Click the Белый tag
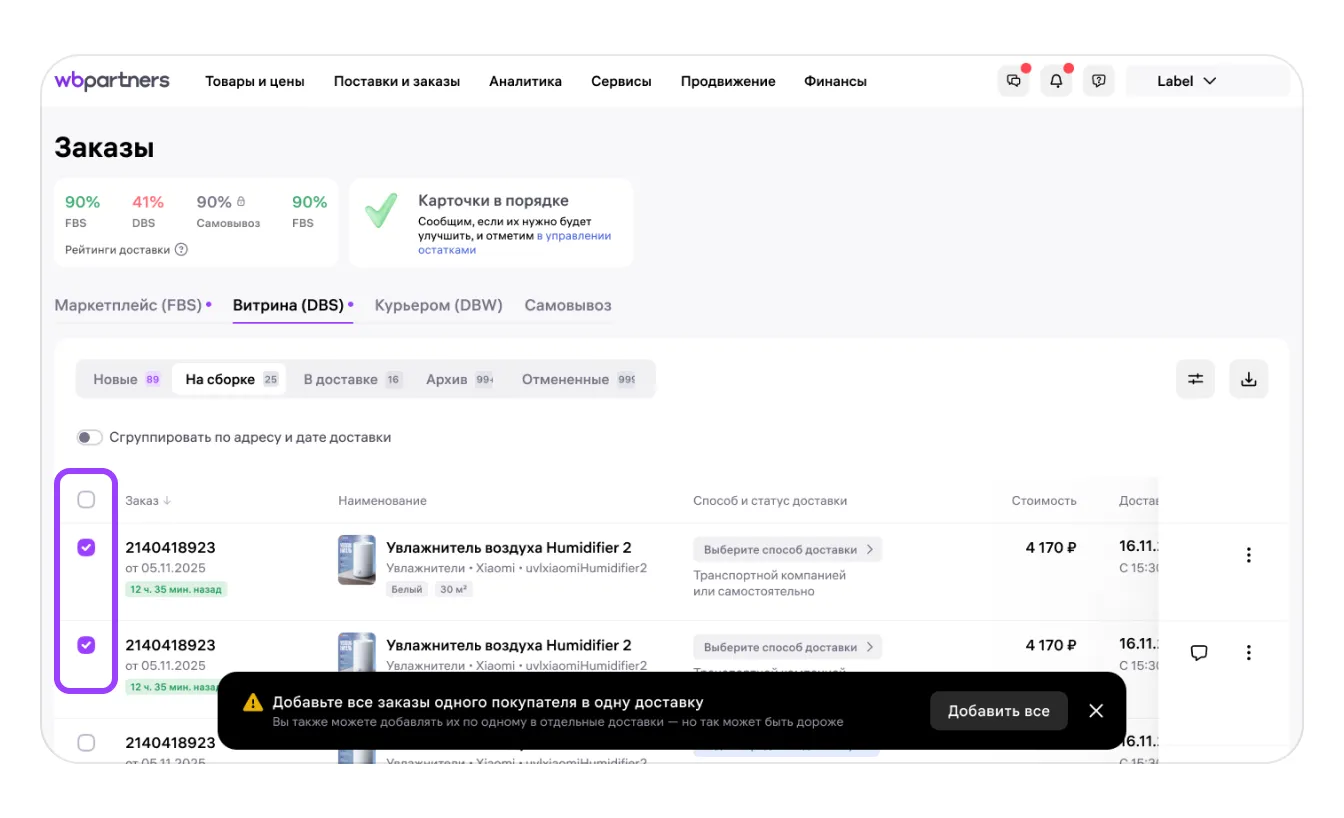 coord(407,590)
